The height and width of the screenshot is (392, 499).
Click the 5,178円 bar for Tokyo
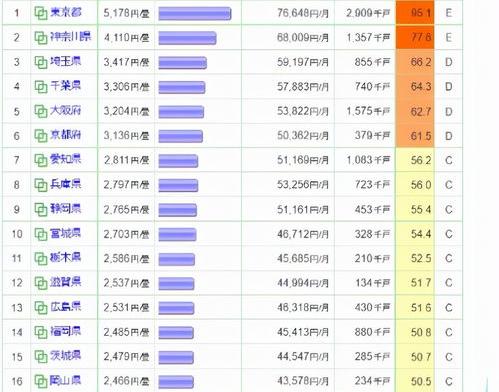coord(195,14)
